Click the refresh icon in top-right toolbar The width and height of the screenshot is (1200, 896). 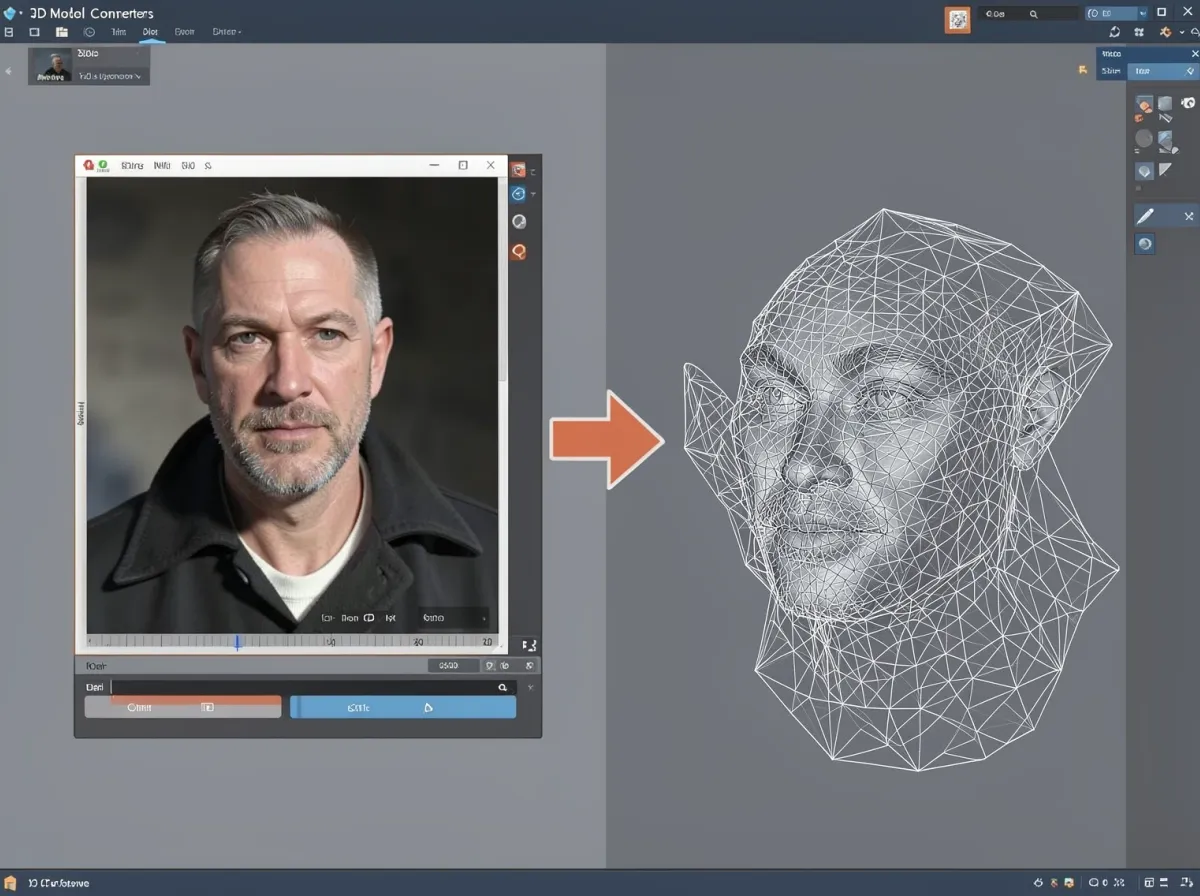click(x=1114, y=33)
